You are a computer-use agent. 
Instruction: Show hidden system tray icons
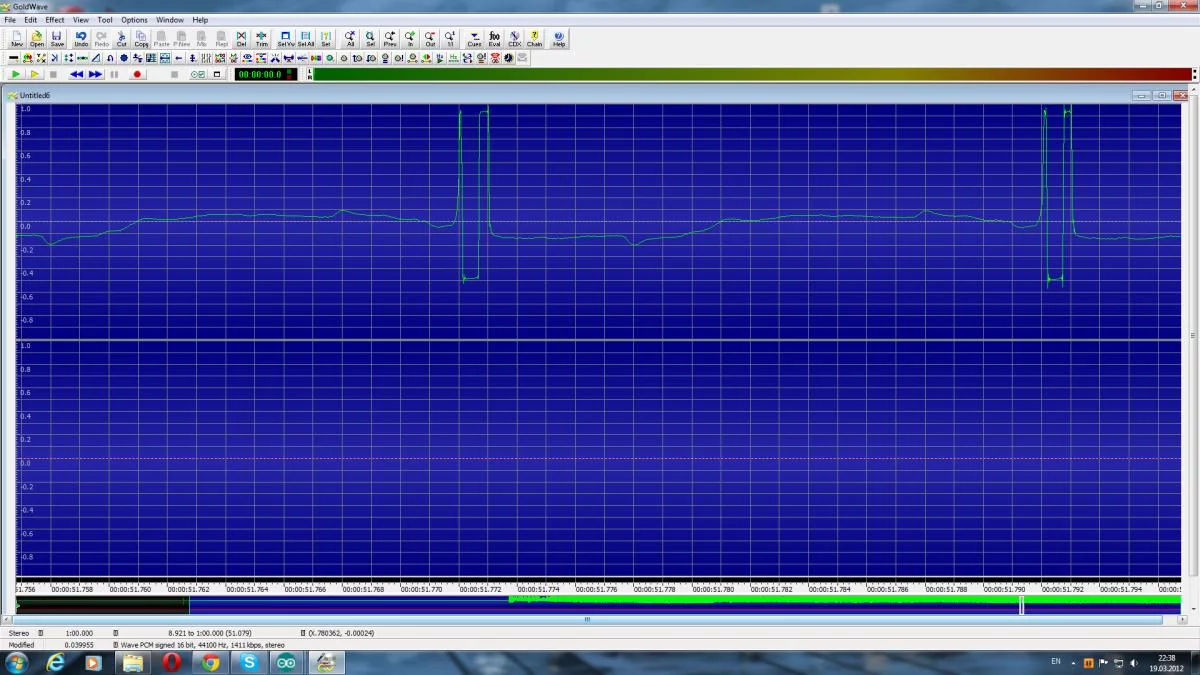(x=1074, y=663)
